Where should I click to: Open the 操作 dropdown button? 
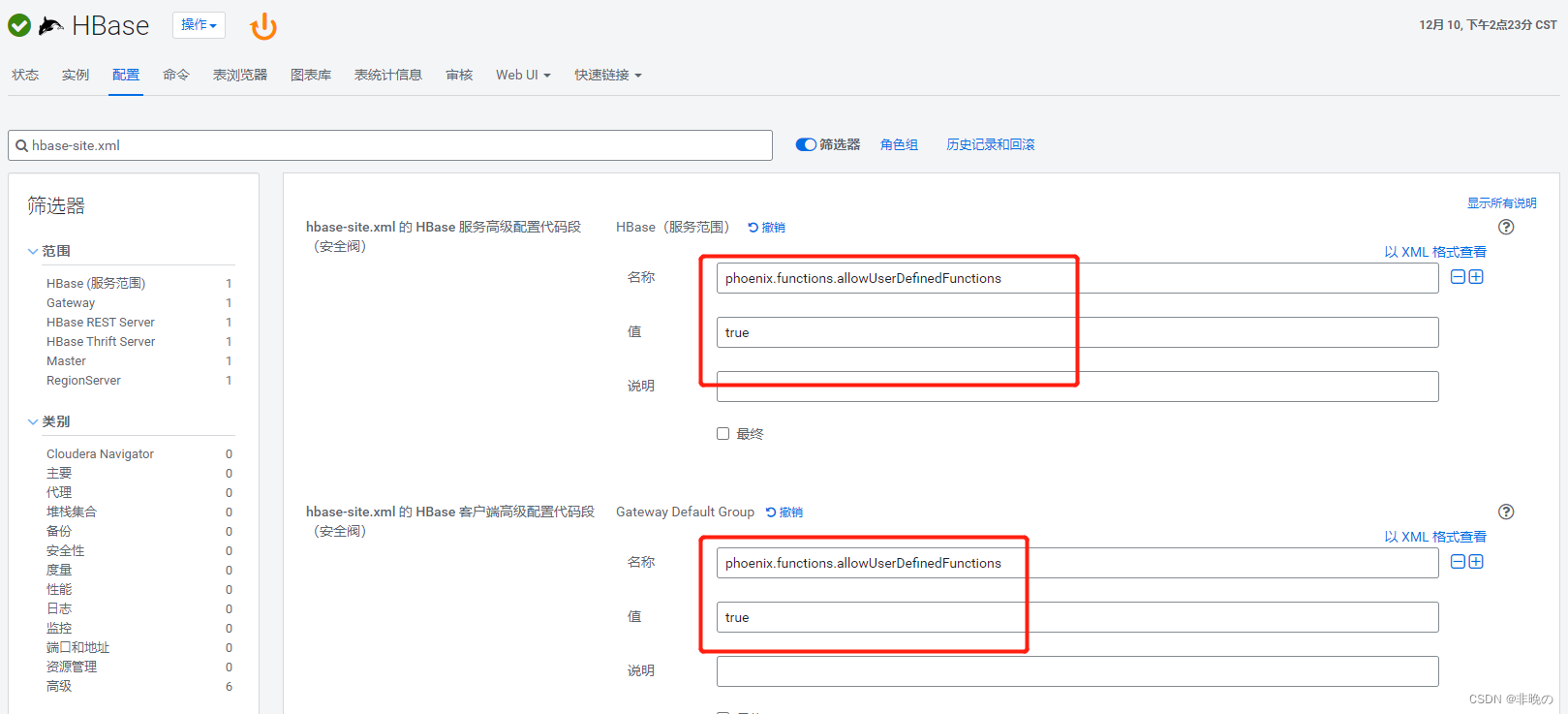tap(199, 25)
